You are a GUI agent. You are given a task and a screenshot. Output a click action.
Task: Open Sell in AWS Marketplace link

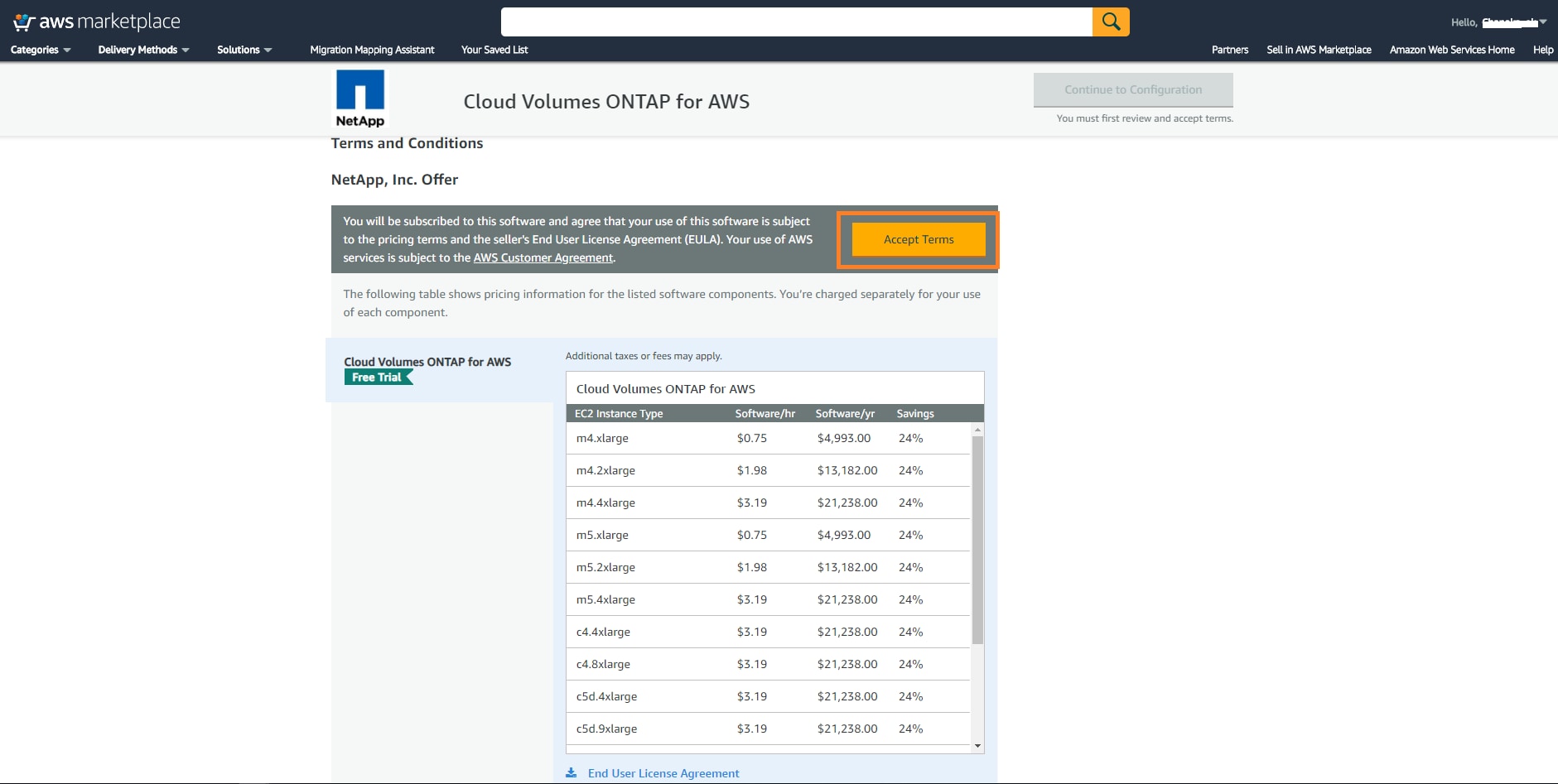[1319, 50]
